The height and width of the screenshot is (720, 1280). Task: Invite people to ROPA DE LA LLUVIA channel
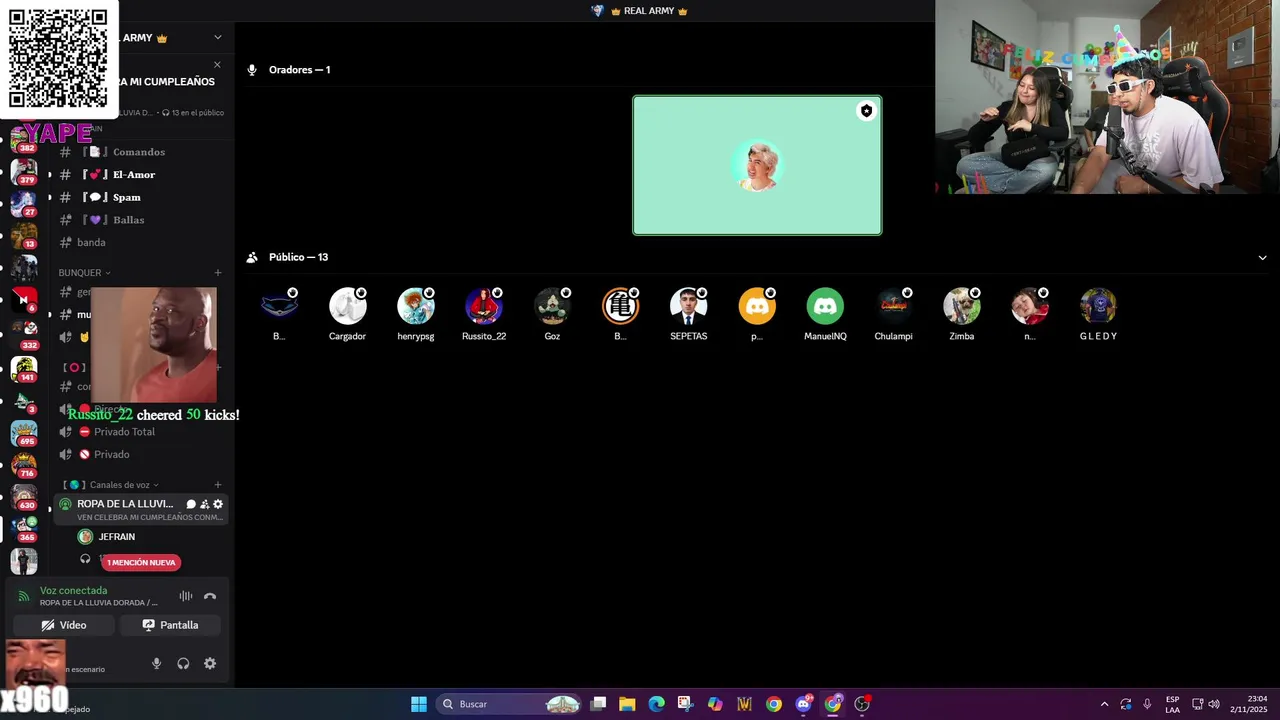[204, 504]
